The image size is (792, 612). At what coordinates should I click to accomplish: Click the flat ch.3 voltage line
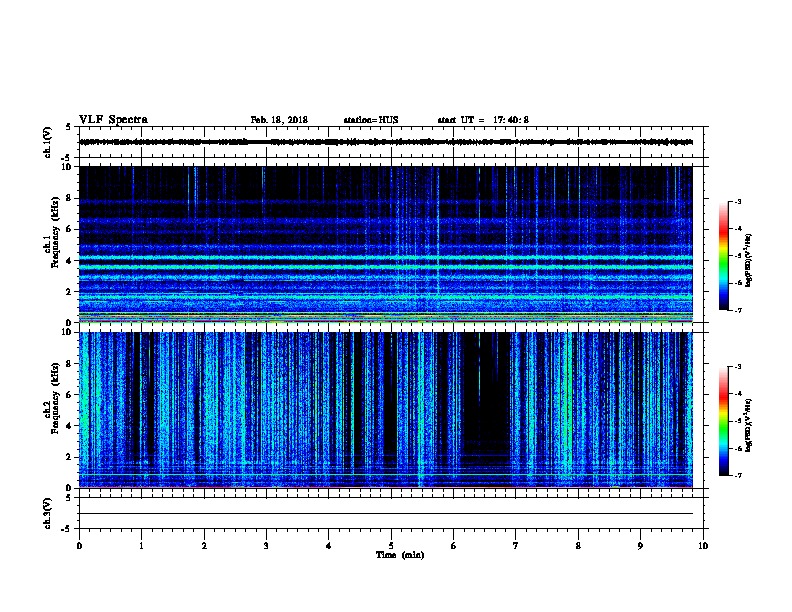pos(386,514)
